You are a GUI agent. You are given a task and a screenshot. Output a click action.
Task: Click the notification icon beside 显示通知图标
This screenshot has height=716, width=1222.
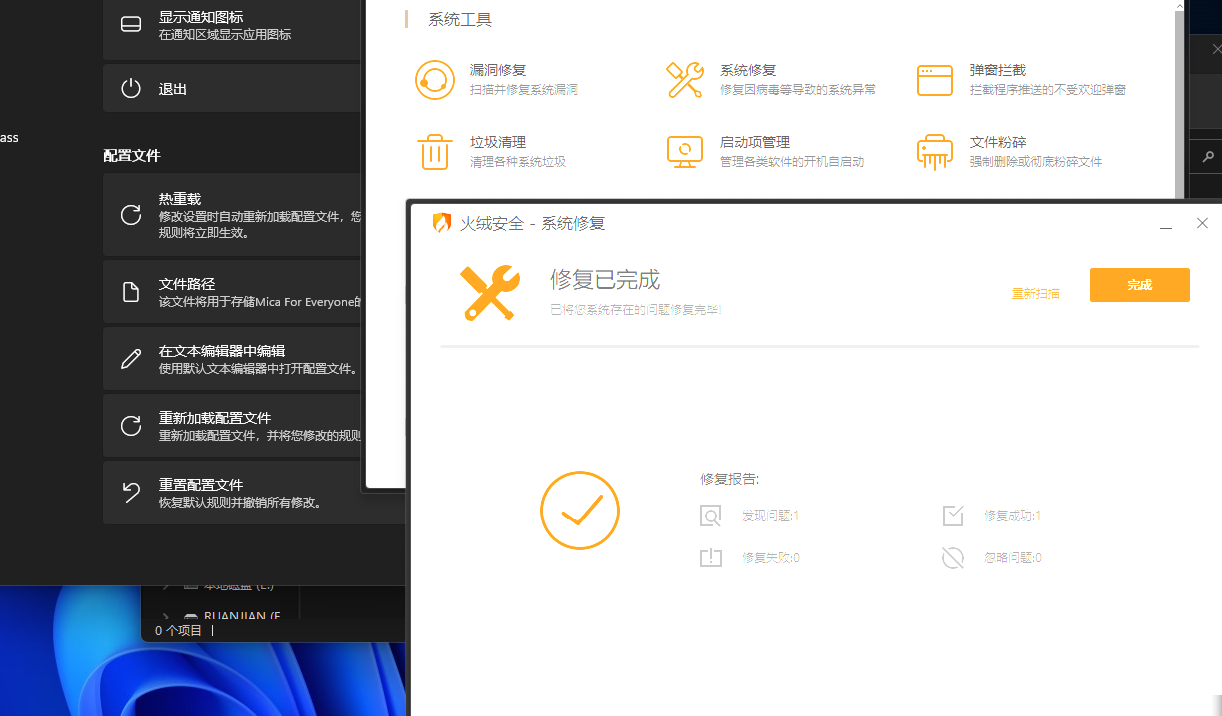[131, 25]
